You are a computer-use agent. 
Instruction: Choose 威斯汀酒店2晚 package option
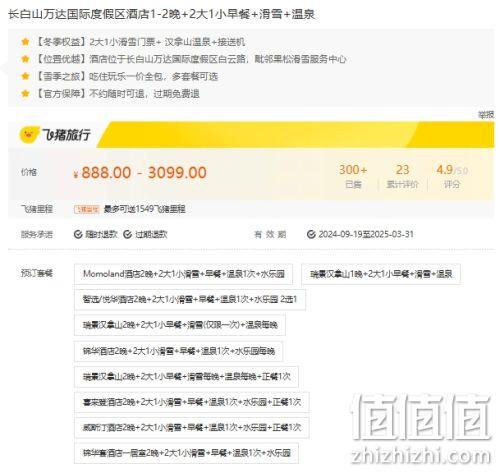click(x=192, y=427)
